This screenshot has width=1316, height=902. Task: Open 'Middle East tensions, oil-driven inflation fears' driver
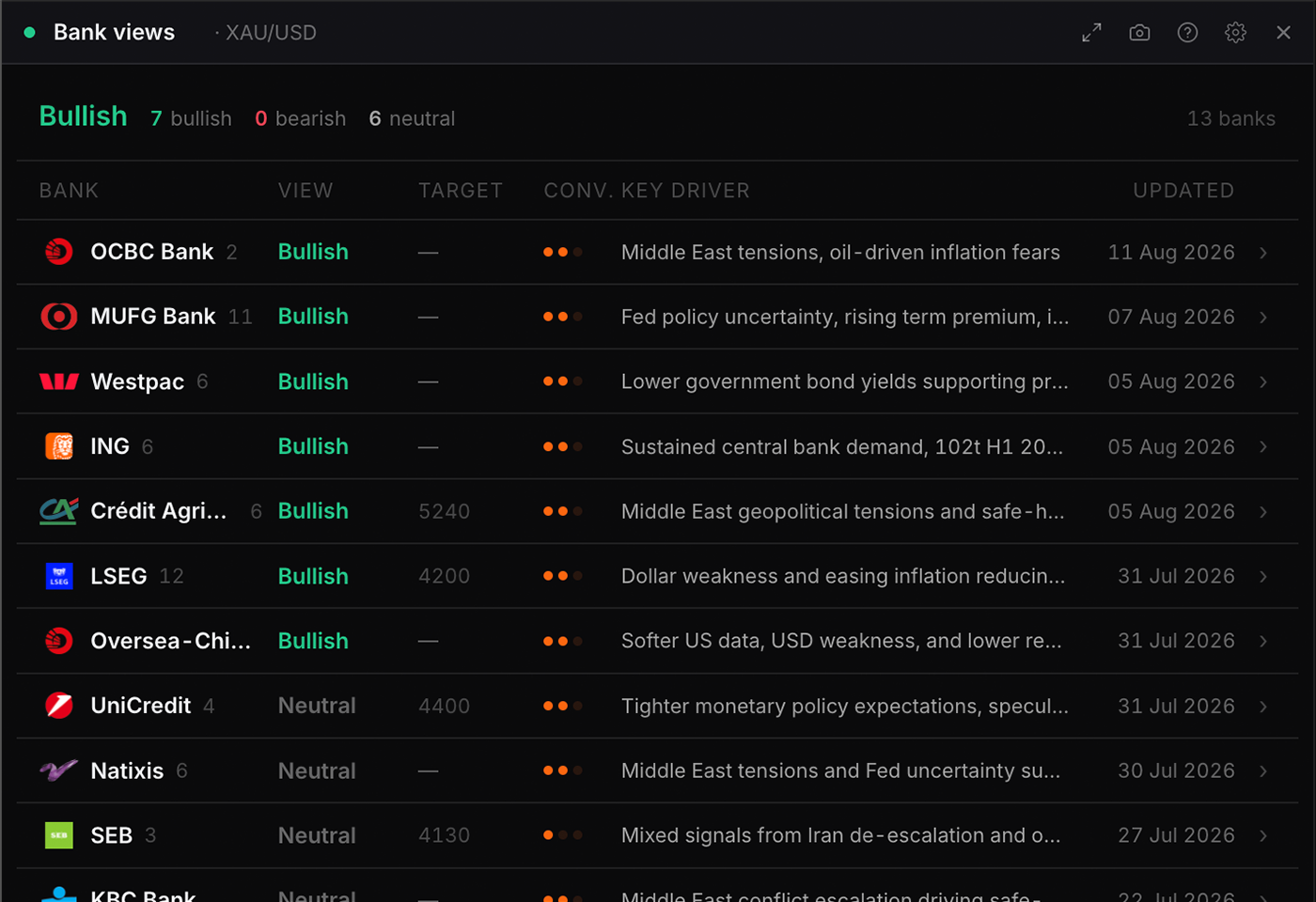pos(840,252)
